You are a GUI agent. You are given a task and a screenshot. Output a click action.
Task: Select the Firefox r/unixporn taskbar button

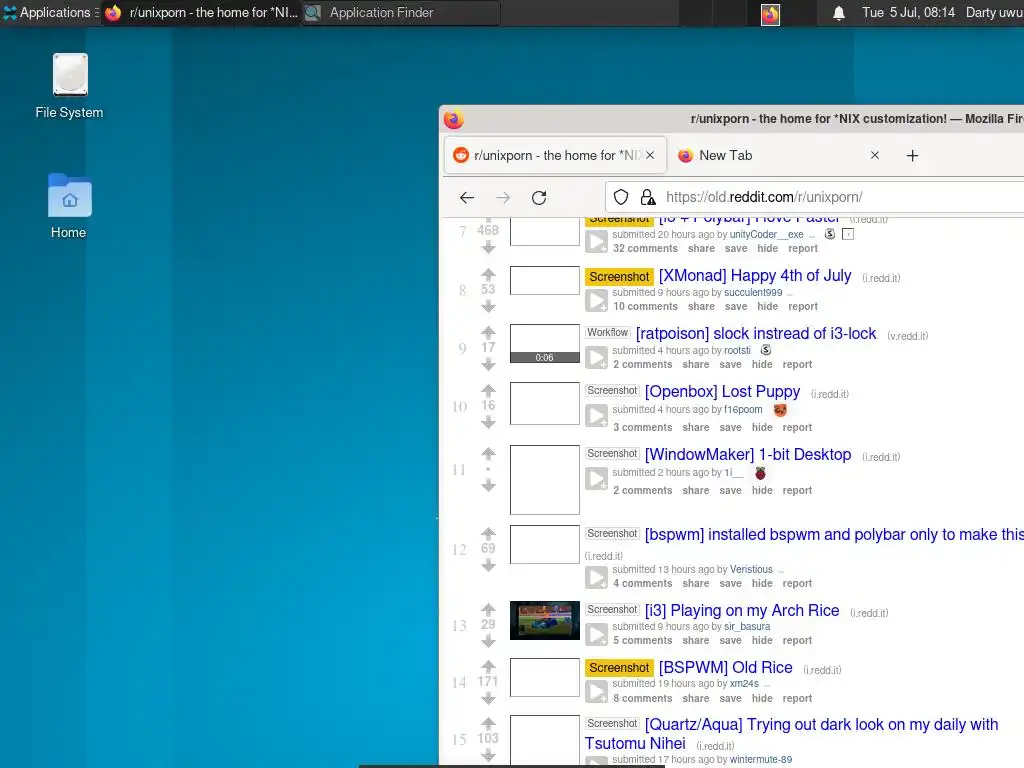coord(201,12)
